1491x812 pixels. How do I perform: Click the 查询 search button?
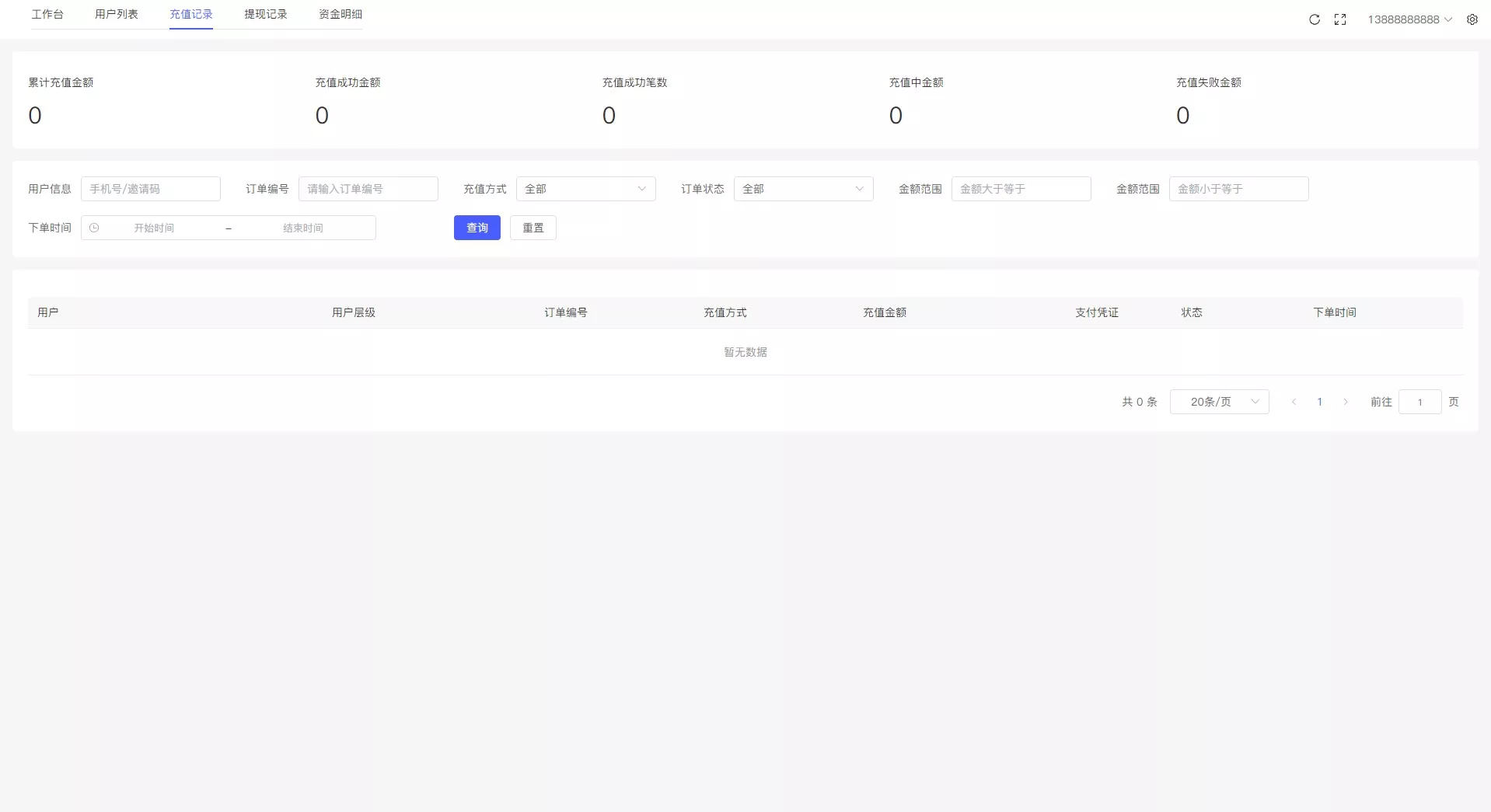477,228
